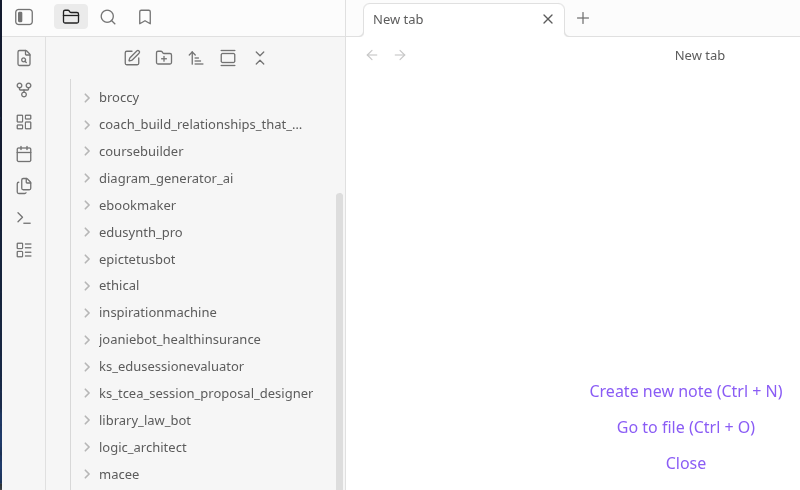The image size is (800, 490).
Task: Click the file explorer vertical scrollbar
Action: click(339, 340)
